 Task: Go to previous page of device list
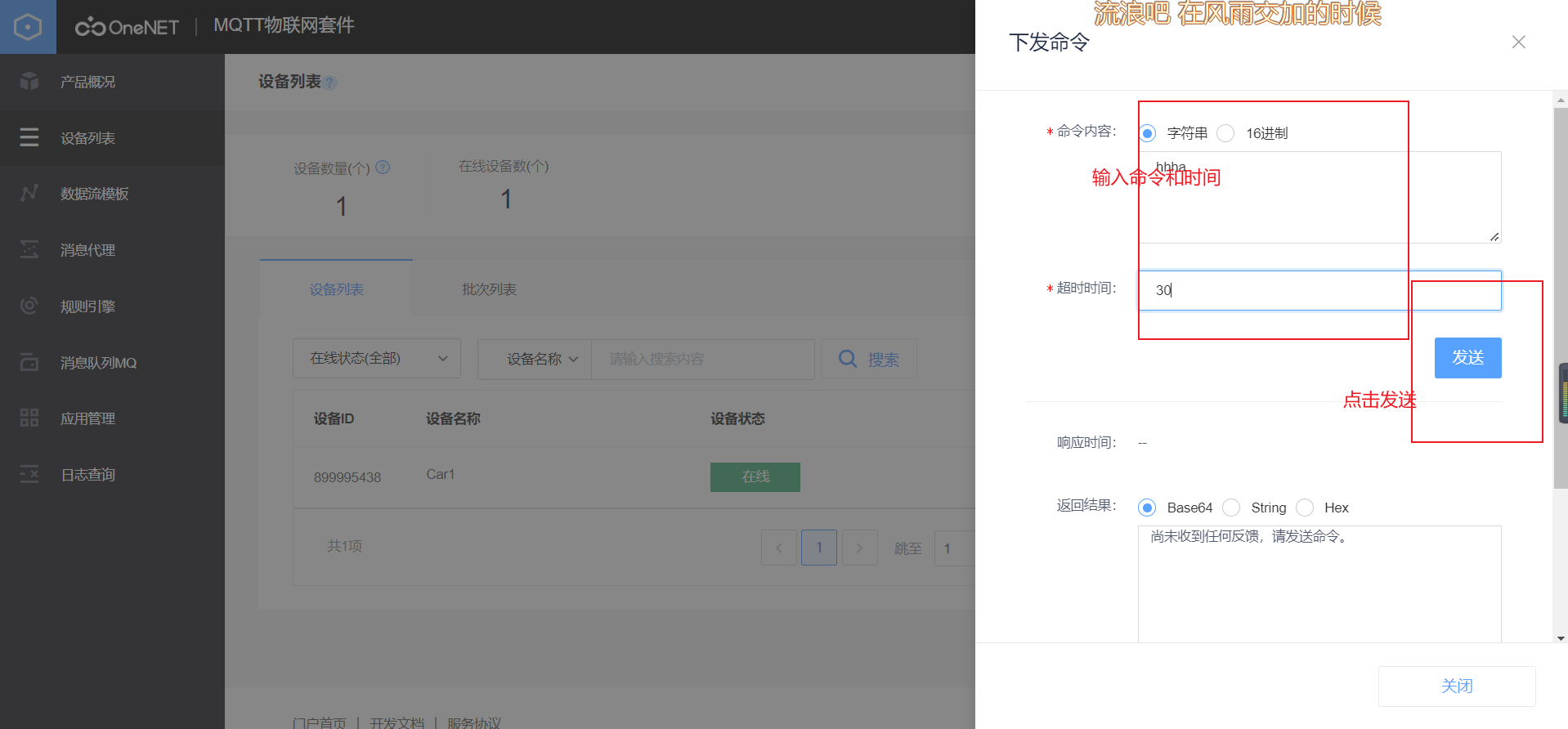click(779, 548)
